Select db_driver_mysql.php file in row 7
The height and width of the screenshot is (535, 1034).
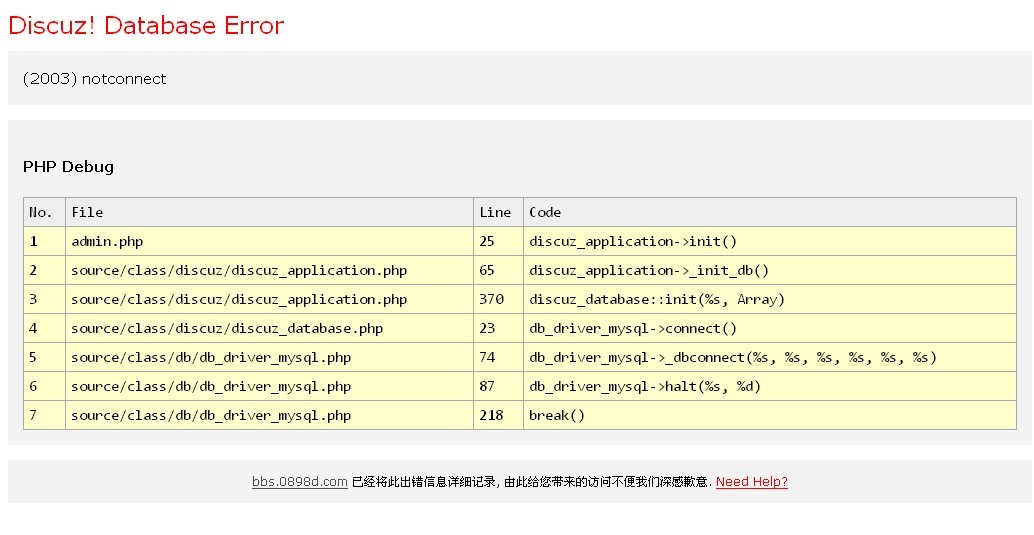point(269,416)
